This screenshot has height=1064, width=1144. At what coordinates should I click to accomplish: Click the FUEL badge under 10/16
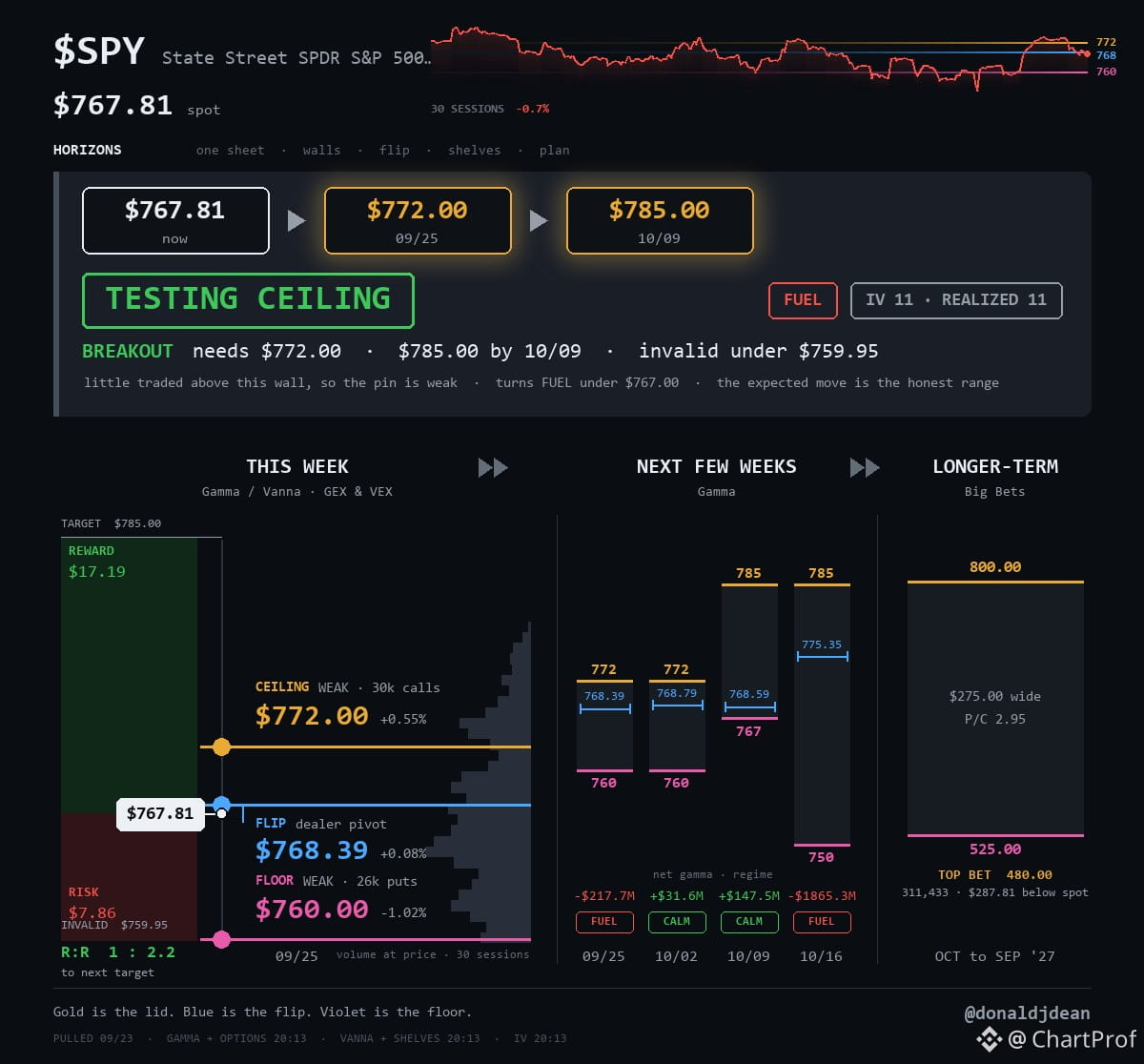click(x=822, y=922)
